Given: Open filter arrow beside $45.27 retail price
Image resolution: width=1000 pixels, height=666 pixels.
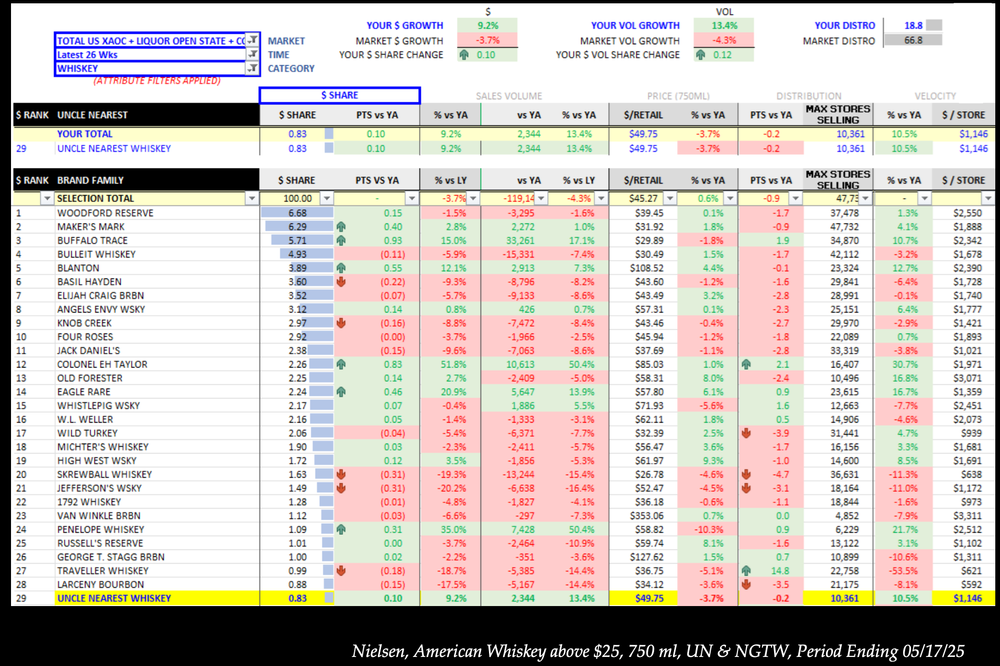Looking at the screenshot, I should (x=670, y=198).
